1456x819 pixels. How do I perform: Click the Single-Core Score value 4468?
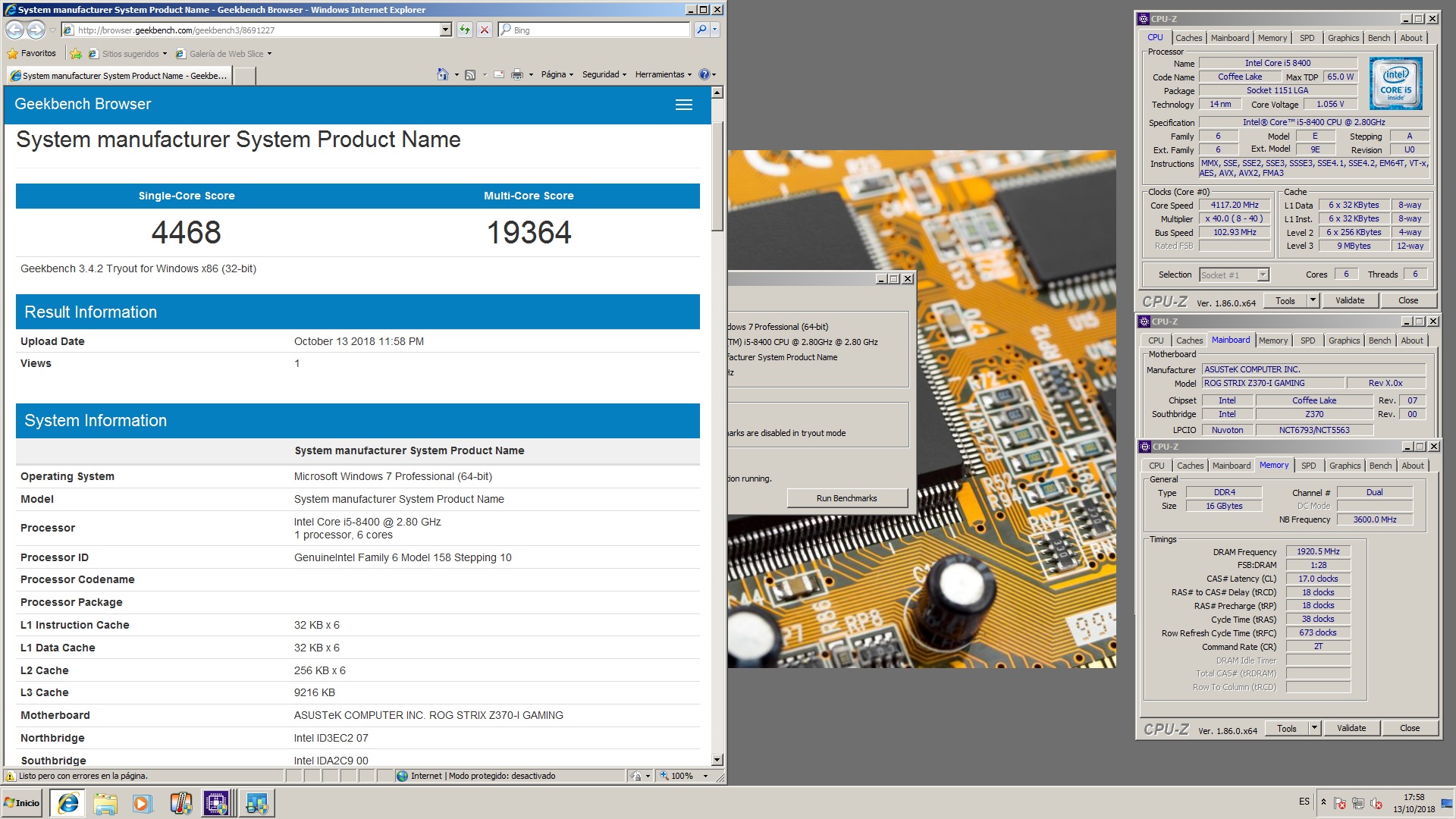tap(187, 232)
